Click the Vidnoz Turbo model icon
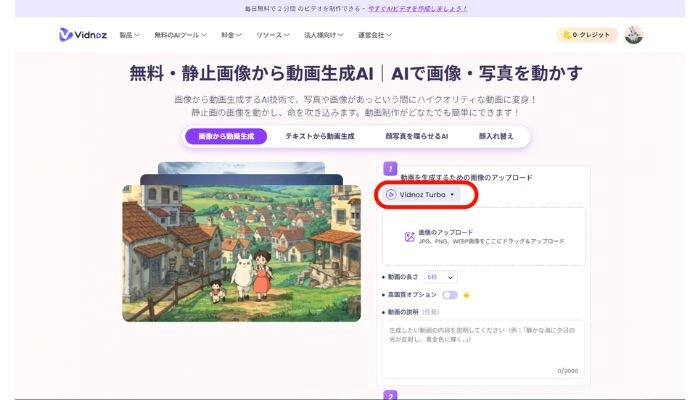The image size is (700, 400). click(391, 195)
